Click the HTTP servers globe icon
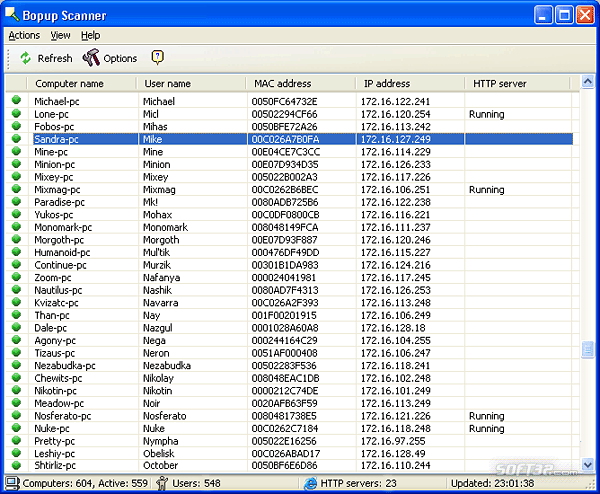The height and width of the screenshot is (494, 600). coord(310,483)
